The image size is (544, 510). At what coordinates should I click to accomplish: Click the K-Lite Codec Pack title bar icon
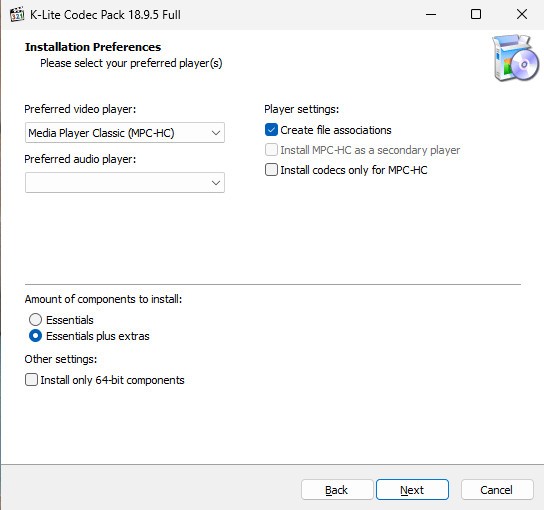click(17, 14)
